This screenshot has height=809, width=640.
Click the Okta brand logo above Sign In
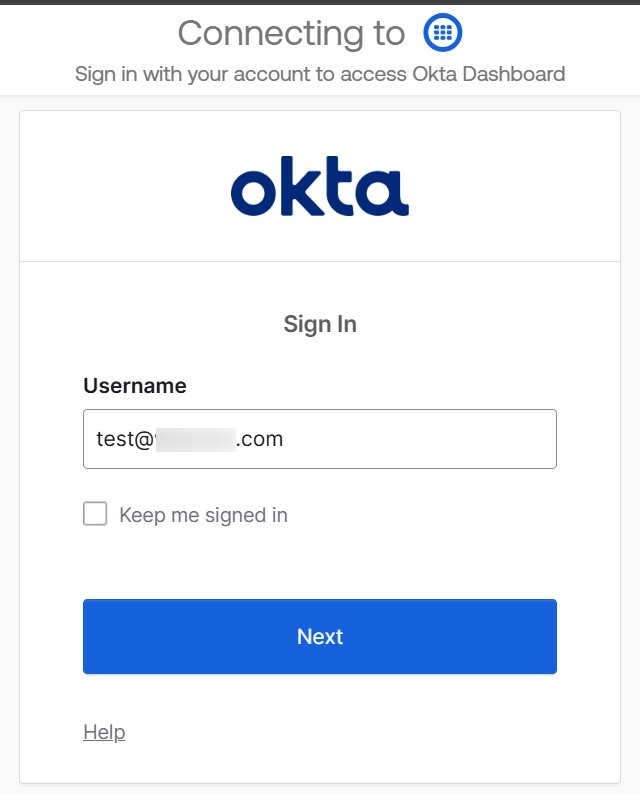click(x=319, y=185)
